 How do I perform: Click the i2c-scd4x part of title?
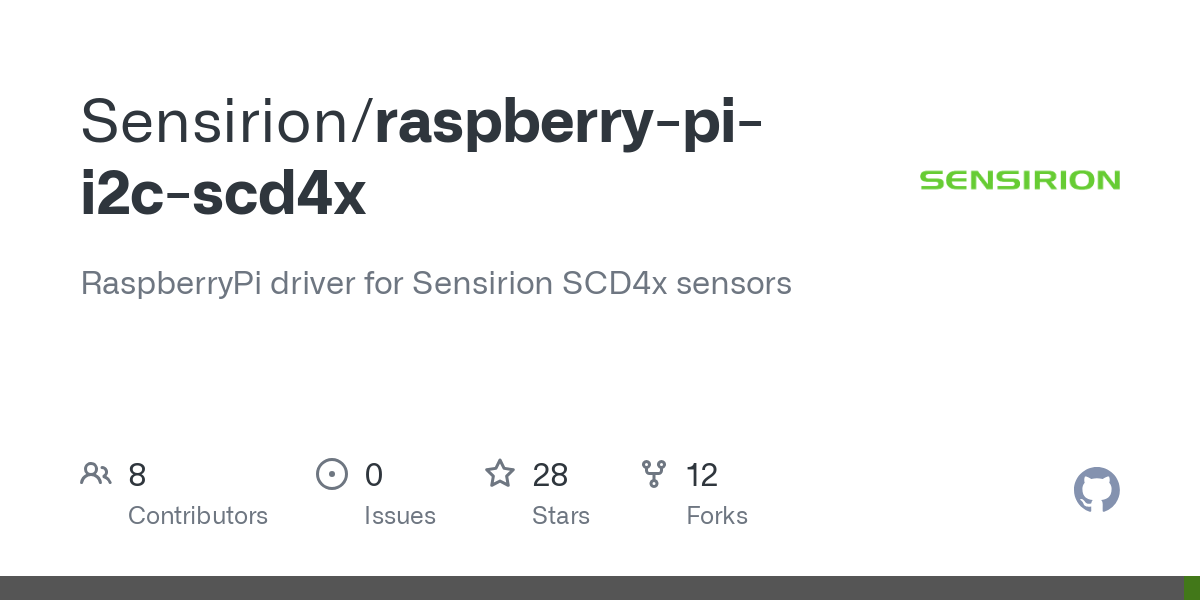coord(223,195)
